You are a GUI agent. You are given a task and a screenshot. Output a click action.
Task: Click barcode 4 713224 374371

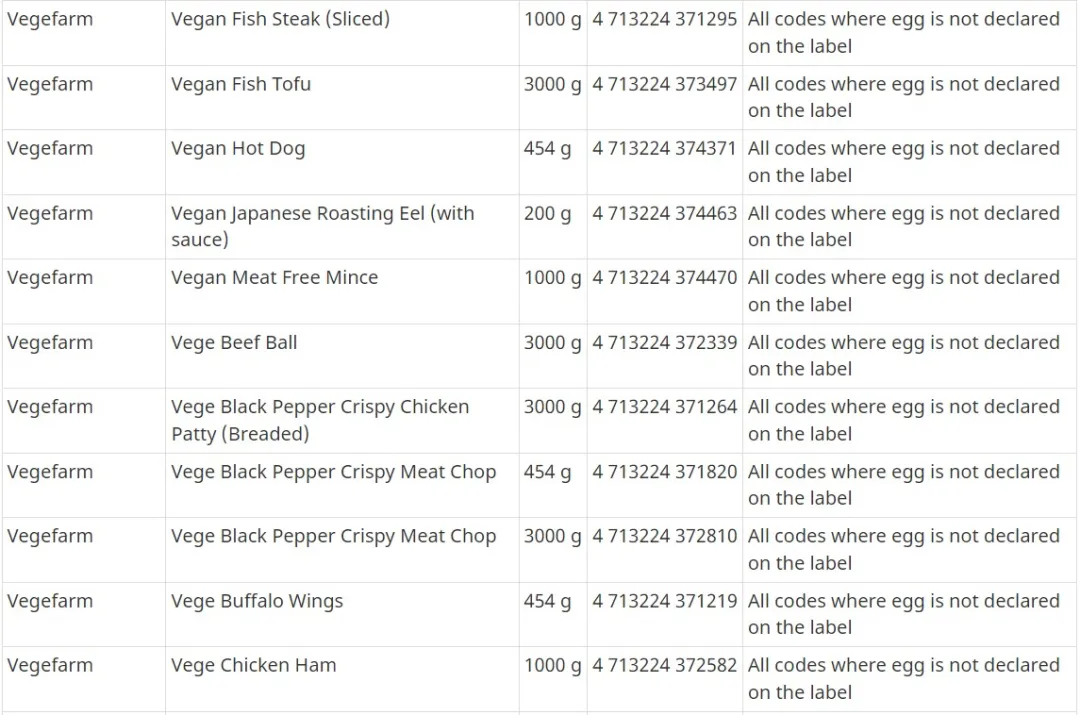point(665,149)
